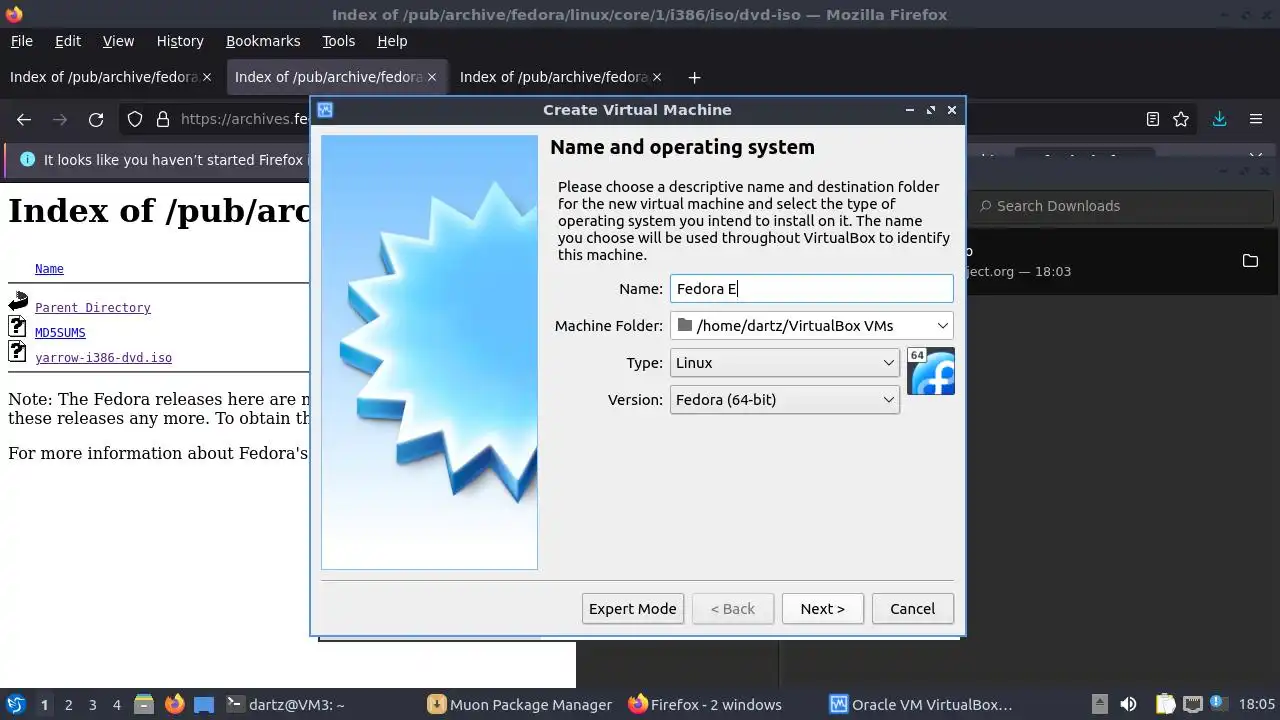Click the info icon in Firefox notification bar
This screenshot has width=1280, height=720.
(x=26, y=159)
